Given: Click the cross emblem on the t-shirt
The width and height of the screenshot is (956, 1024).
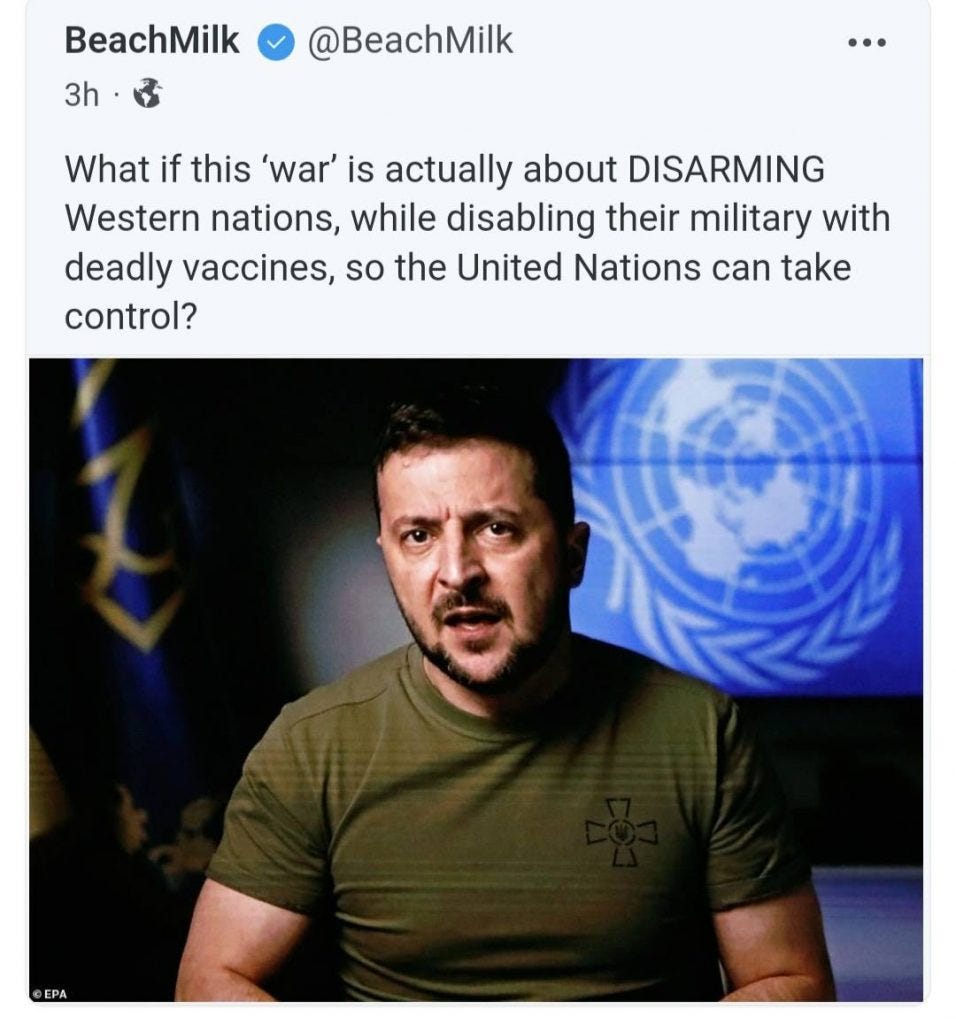Looking at the screenshot, I should pos(622,832).
